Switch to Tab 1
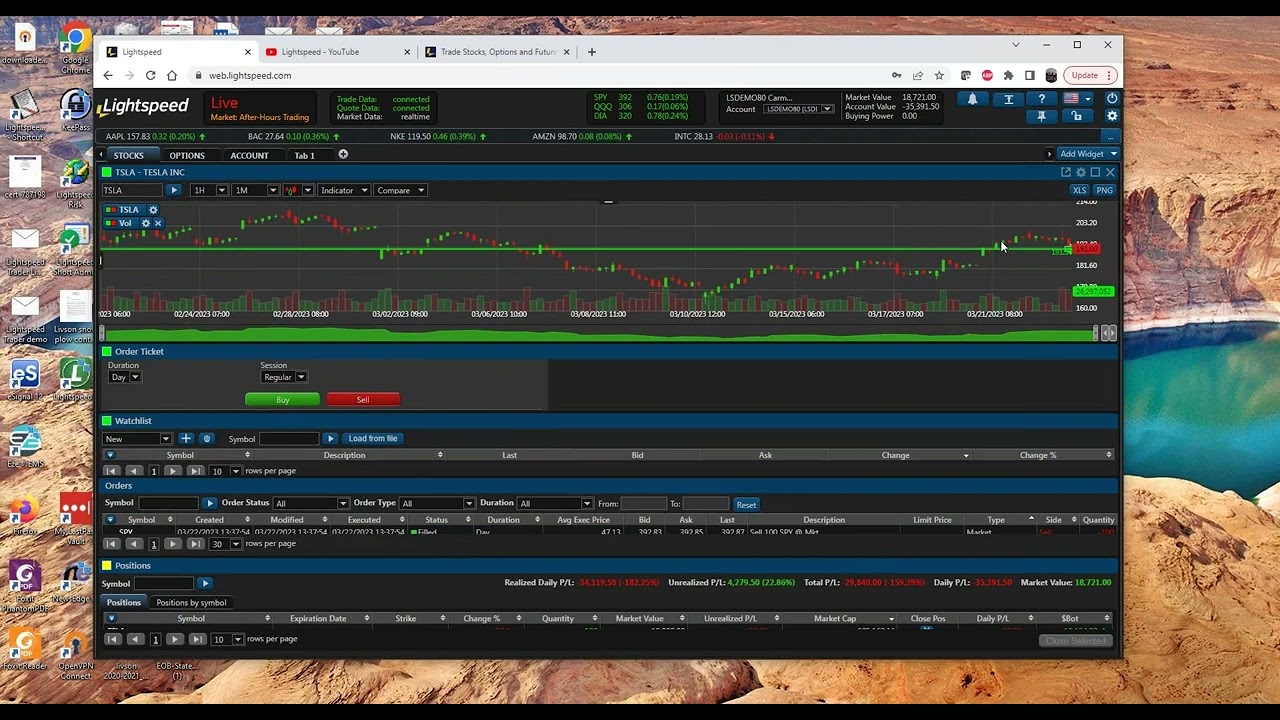1280x720 pixels. 304,156
